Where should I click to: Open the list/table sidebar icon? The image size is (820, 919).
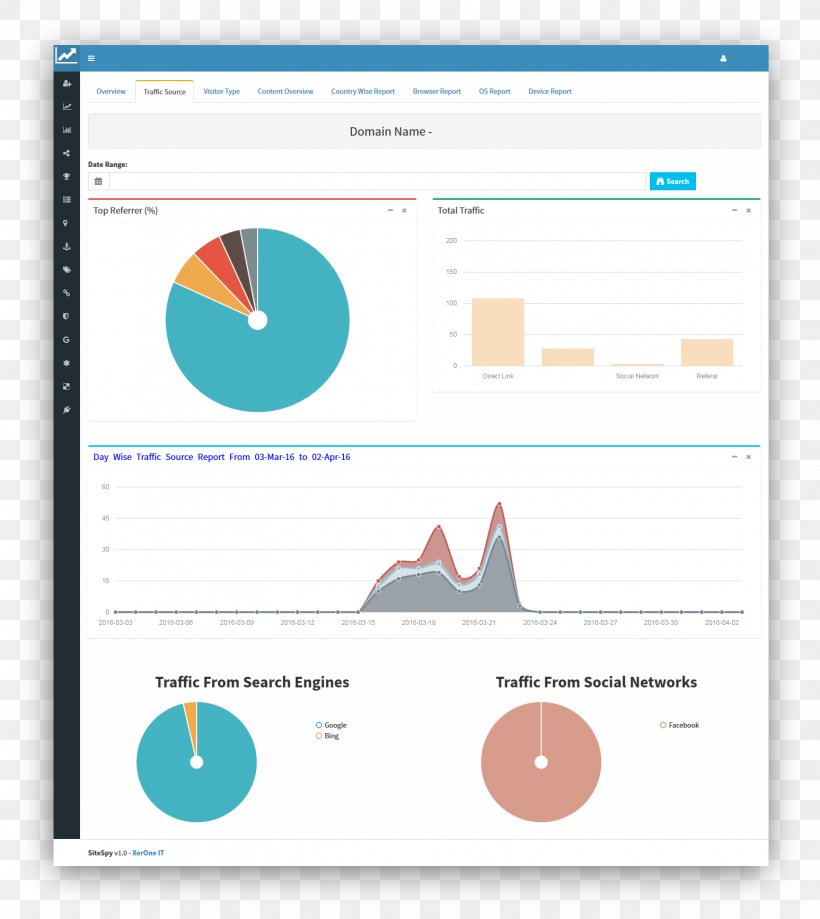67,200
